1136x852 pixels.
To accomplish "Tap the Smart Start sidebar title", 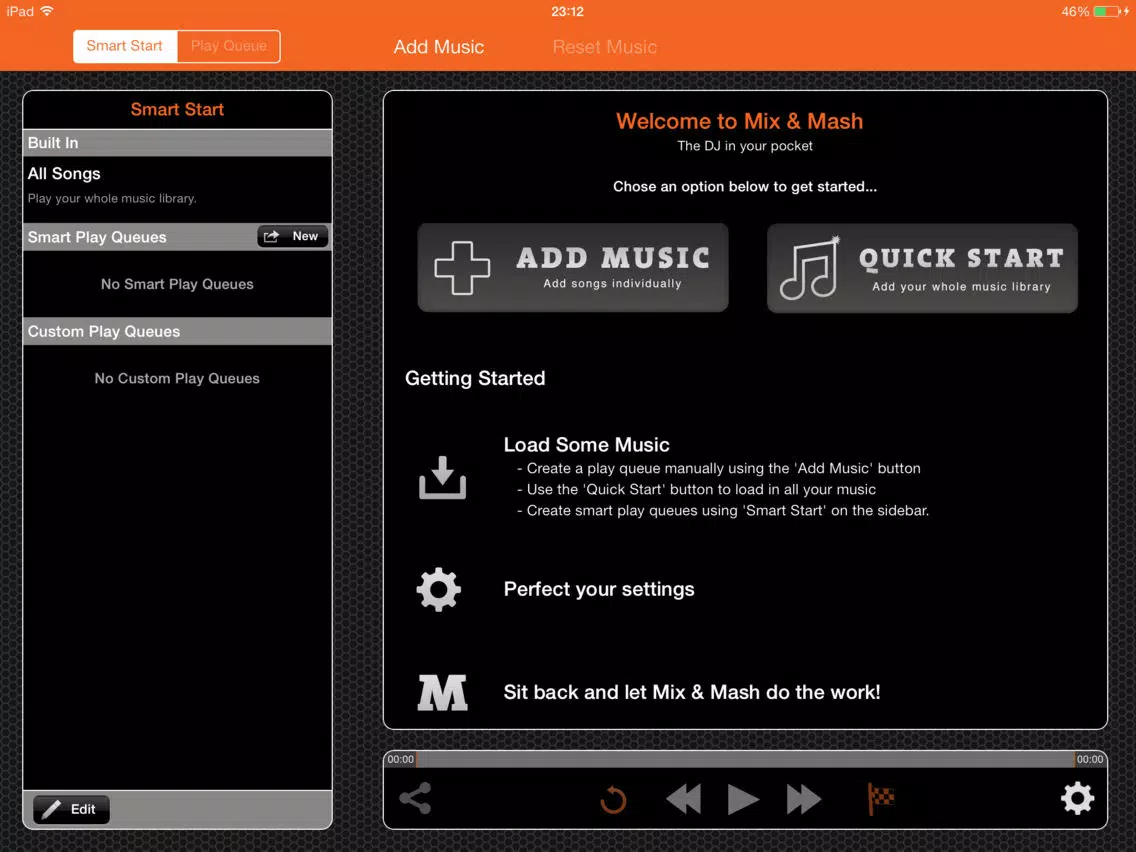I will pyautogui.click(x=178, y=109).
